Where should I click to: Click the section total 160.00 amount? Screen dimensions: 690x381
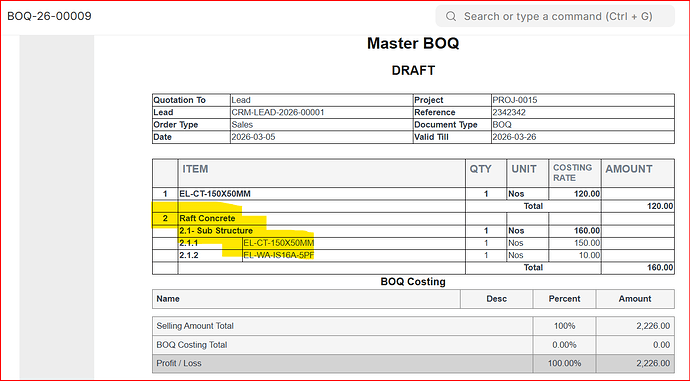point(660,267)
